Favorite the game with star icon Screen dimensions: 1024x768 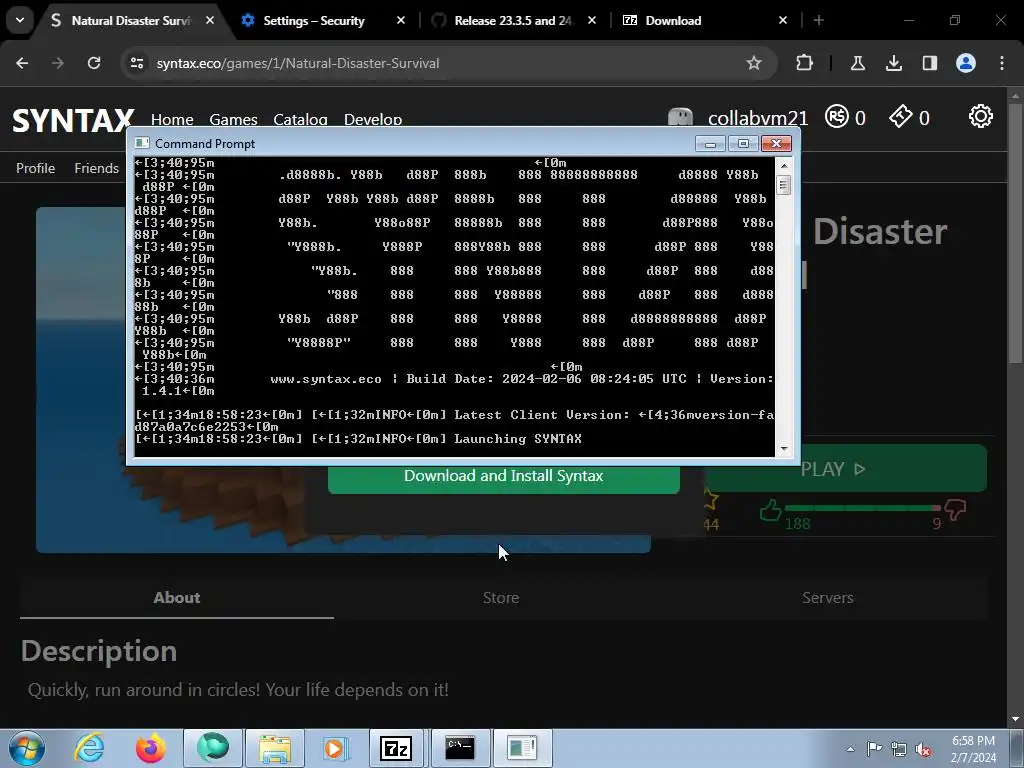click(711, 500)
